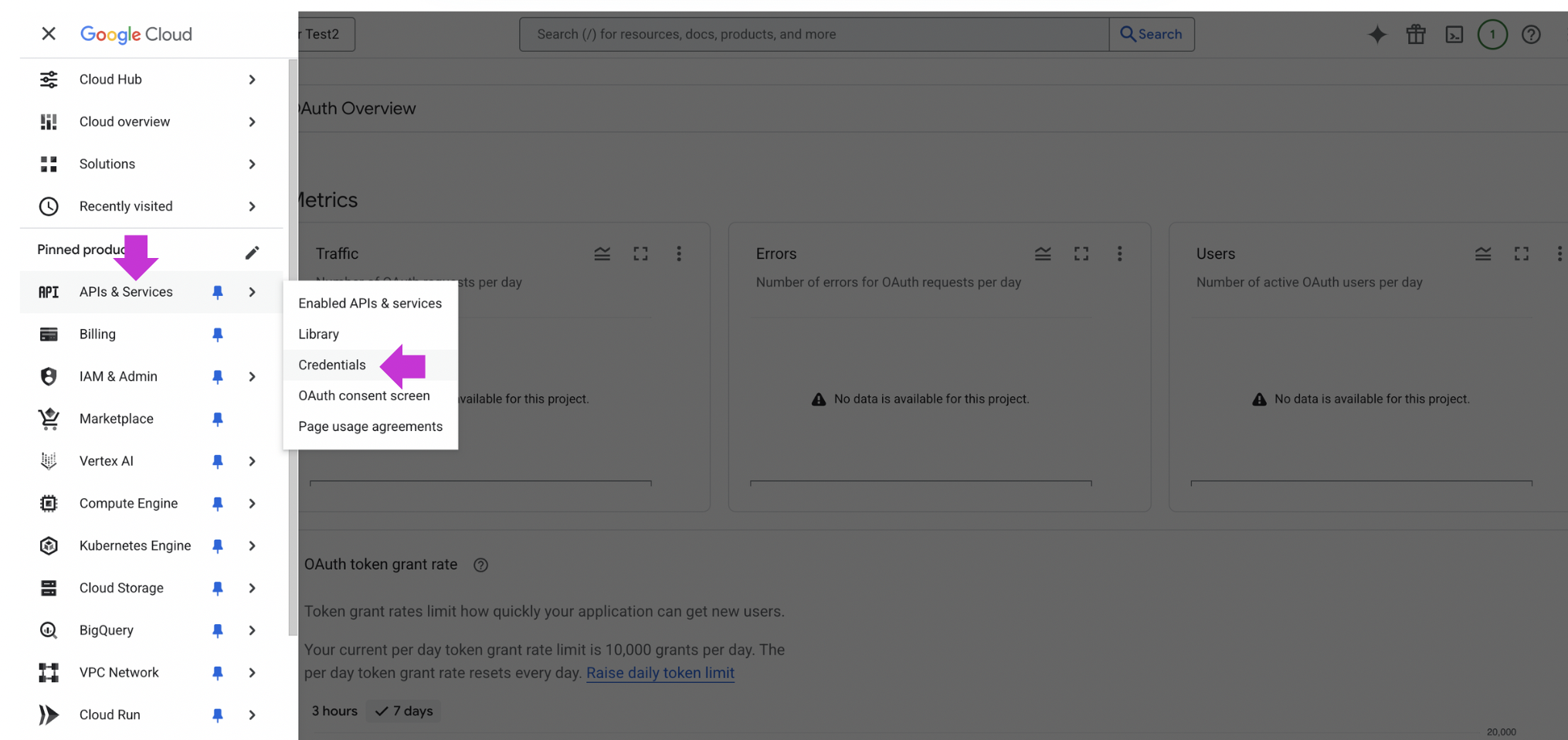Click the Kubernetes Engine icon
Screen dimensions: 1568x740
49,545
